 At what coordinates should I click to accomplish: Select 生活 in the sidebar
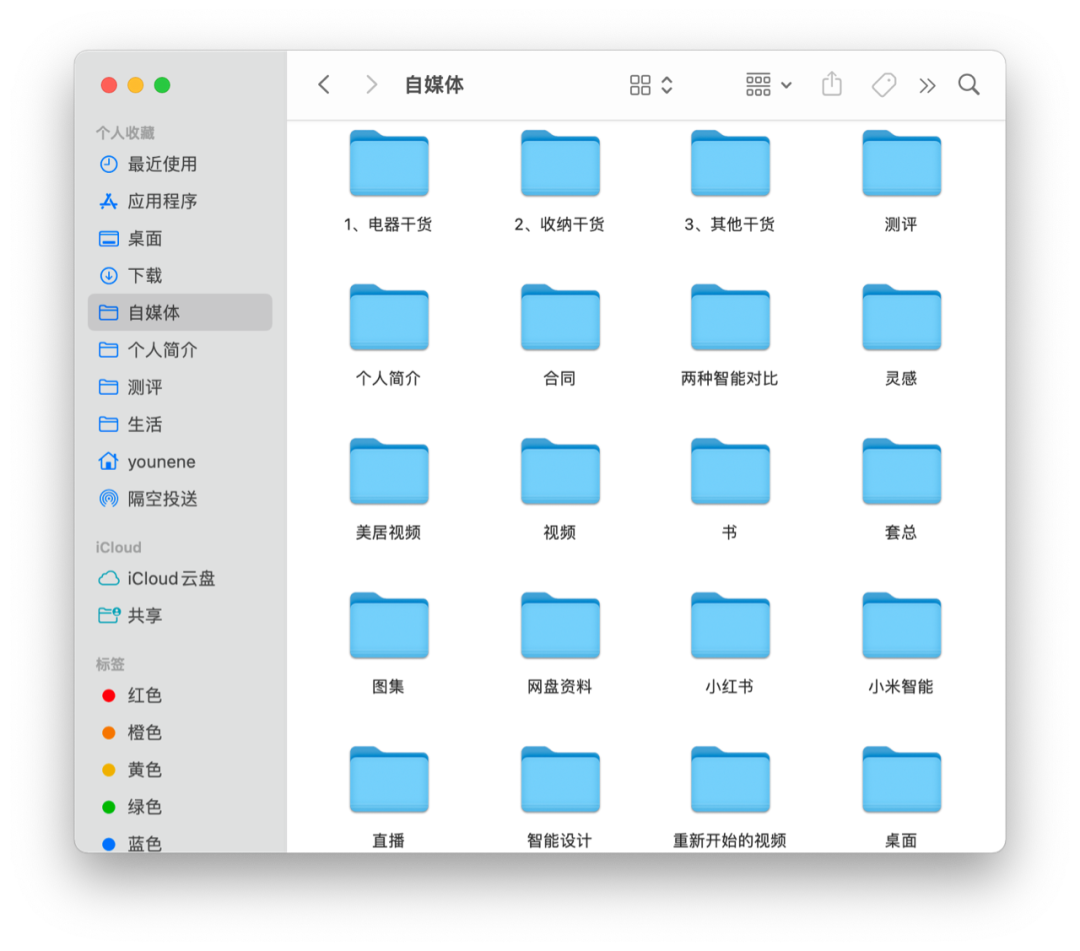(x=180, y=424)
